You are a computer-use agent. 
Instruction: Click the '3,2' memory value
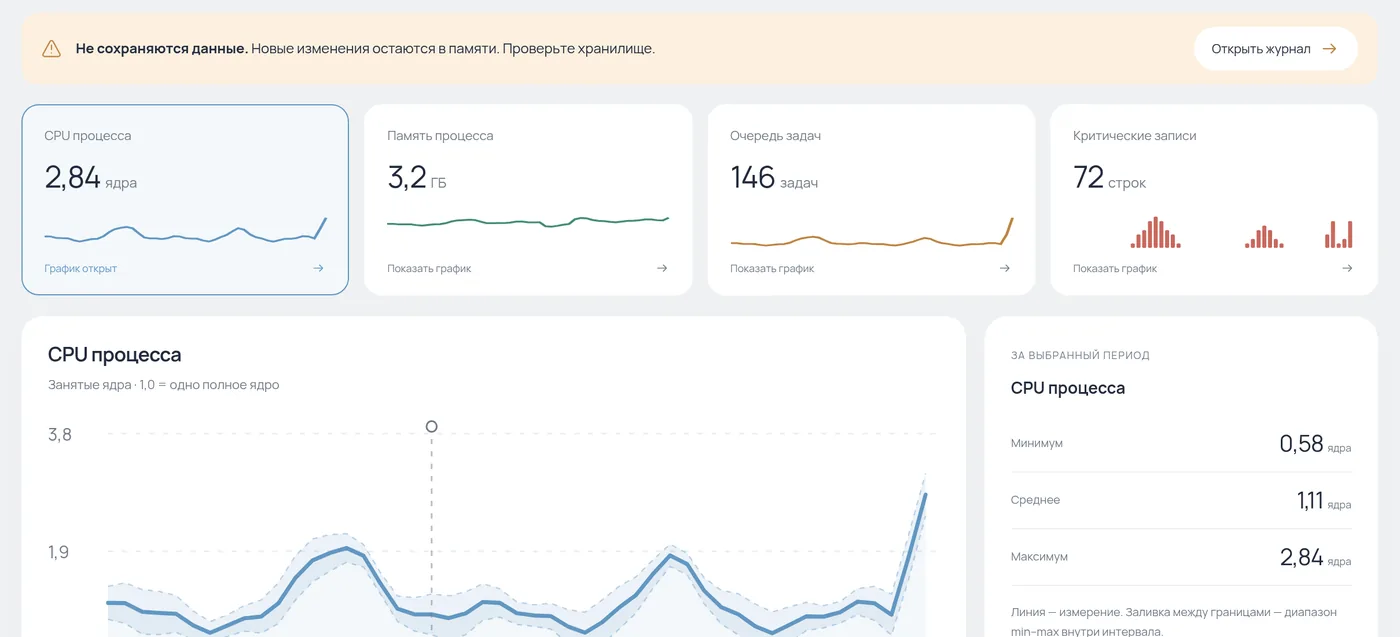pos(407,178)
